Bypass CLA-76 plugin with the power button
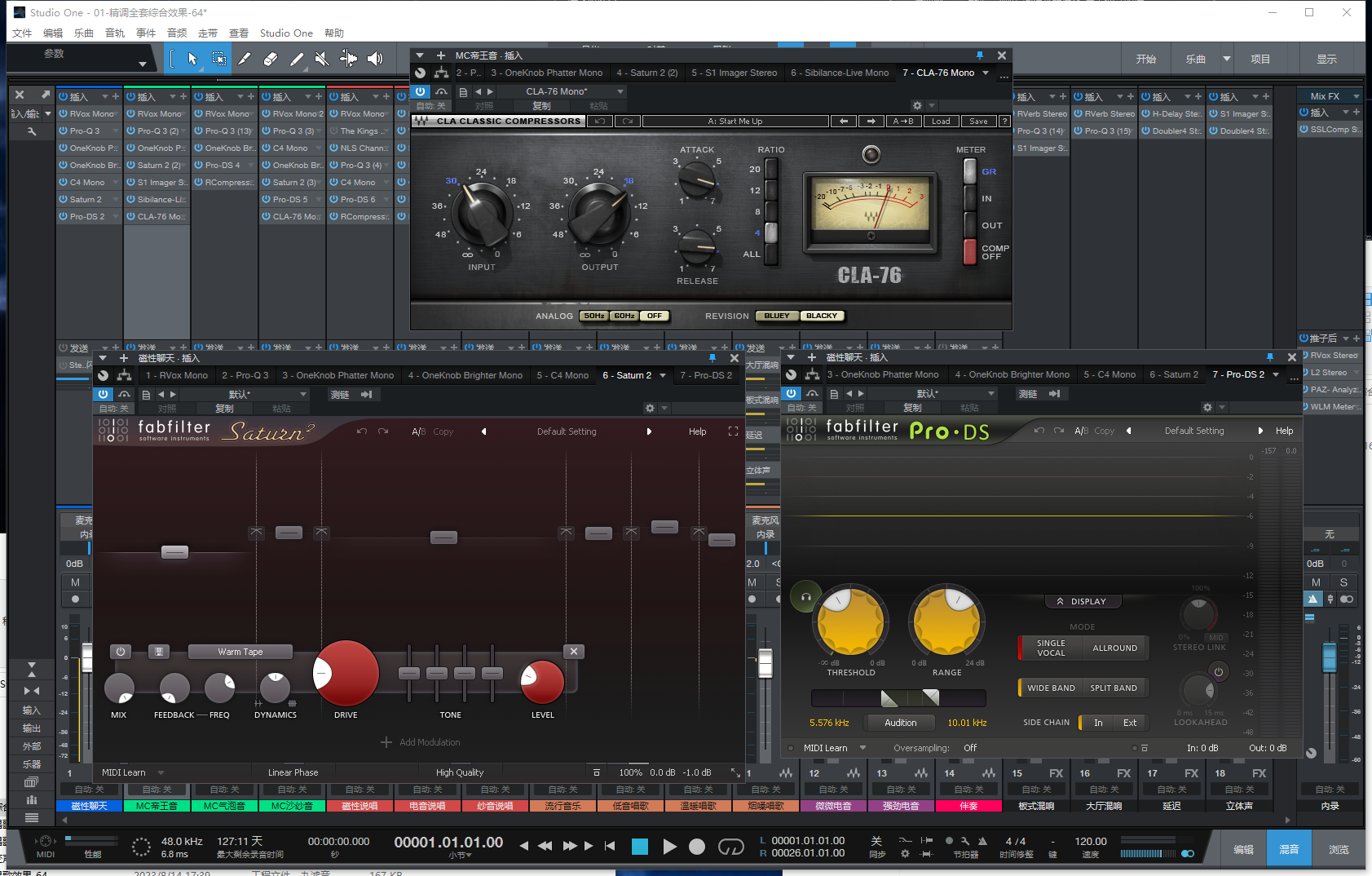The width and height of the screenshot is (1372, 876). (x=421, y=91)
